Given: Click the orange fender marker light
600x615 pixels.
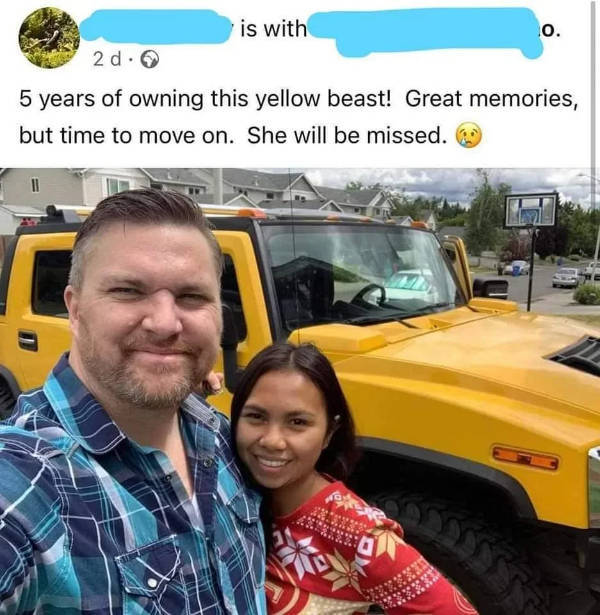Looking at the screenshot, I should click(525, 457).
